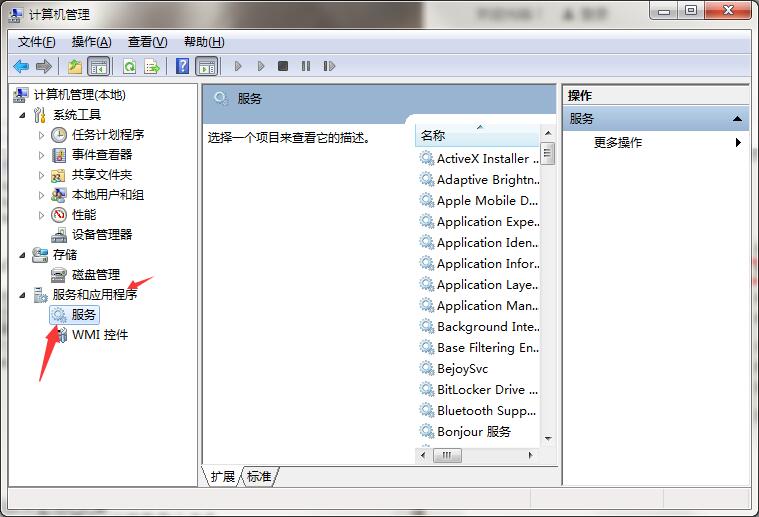759x517 pixels.
Task: Collapse the 系统工具 tree node
Action: point(22,115)
